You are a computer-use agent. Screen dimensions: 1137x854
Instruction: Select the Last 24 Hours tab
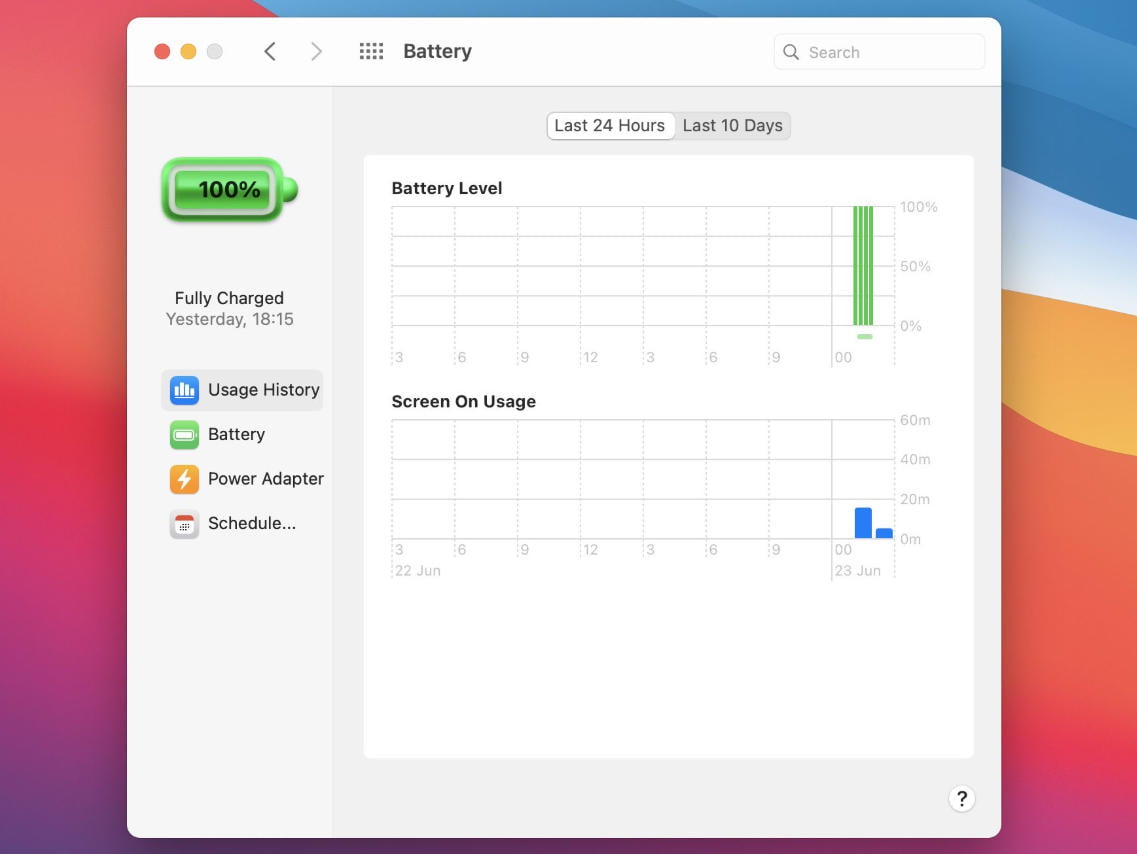[610, 125]
